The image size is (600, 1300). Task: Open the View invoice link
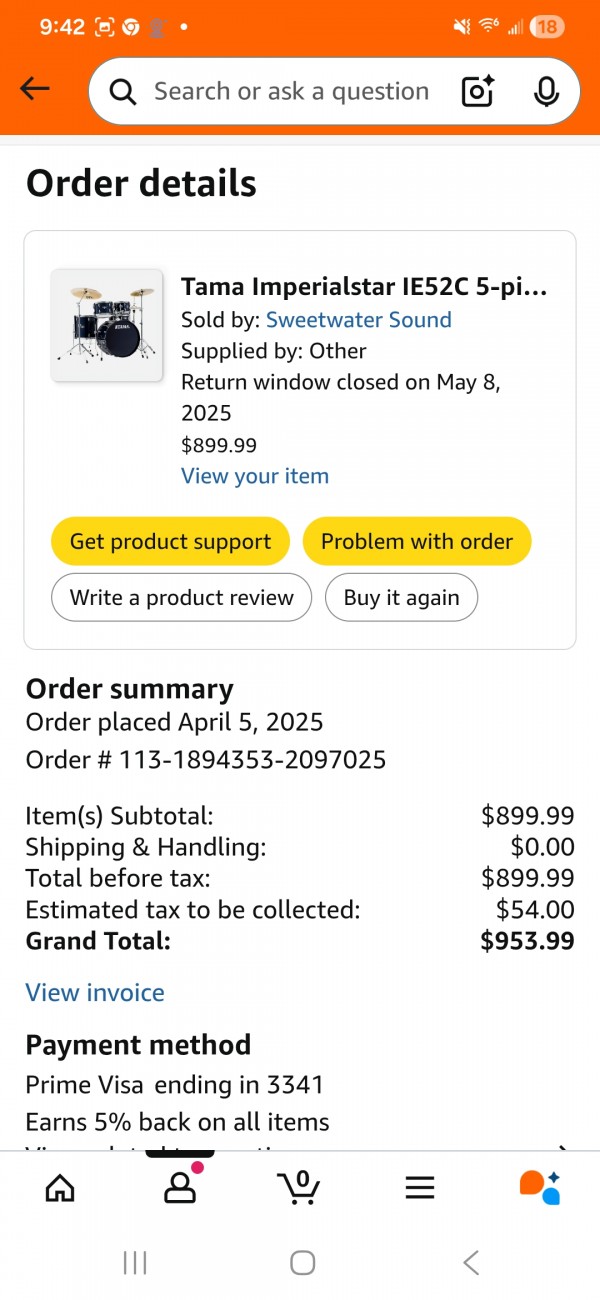pyautogui.click(x=95, y=993)
